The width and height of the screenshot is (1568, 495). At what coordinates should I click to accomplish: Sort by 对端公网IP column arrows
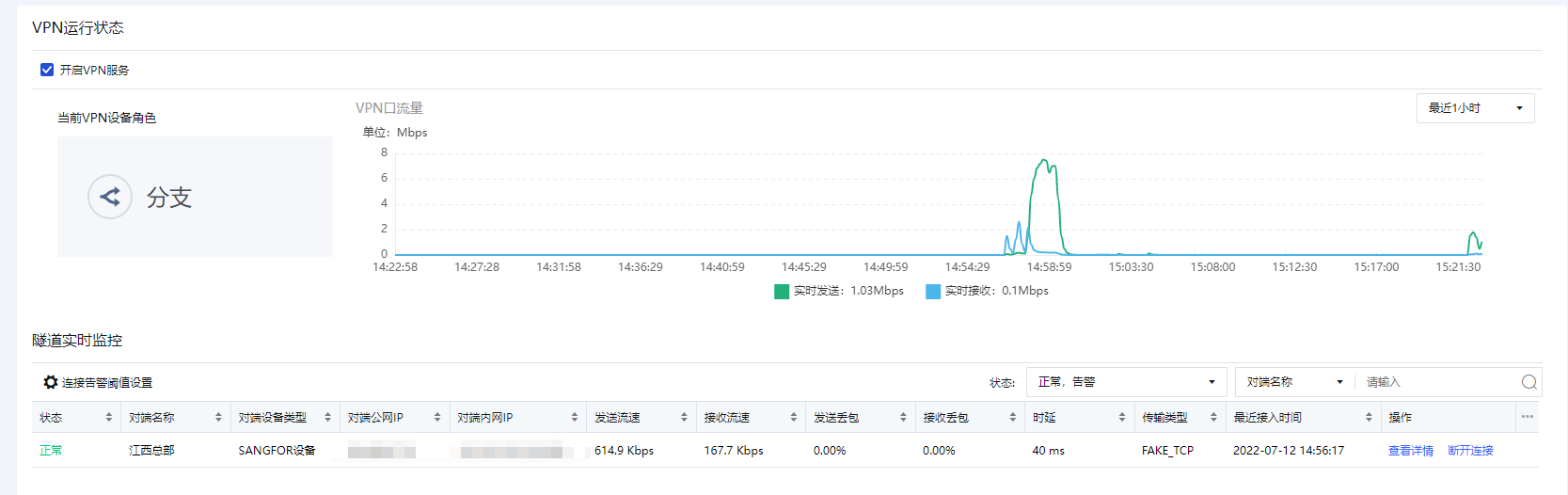(x=437, y=417)
